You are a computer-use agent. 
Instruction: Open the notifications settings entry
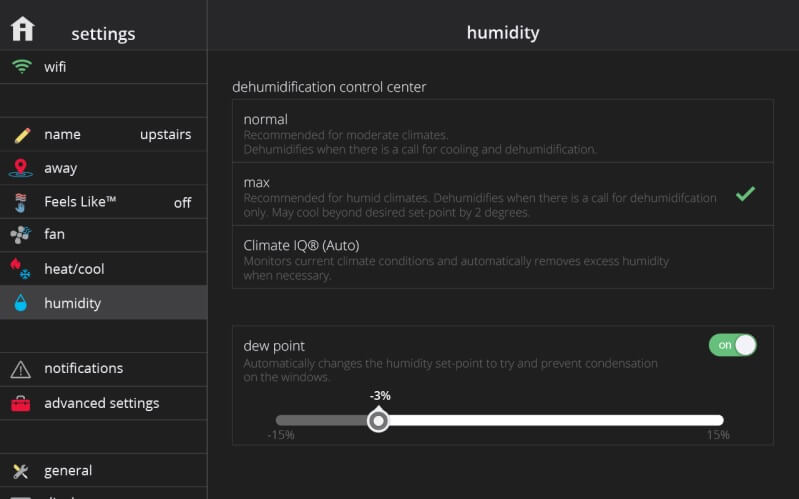click(103, 369)
